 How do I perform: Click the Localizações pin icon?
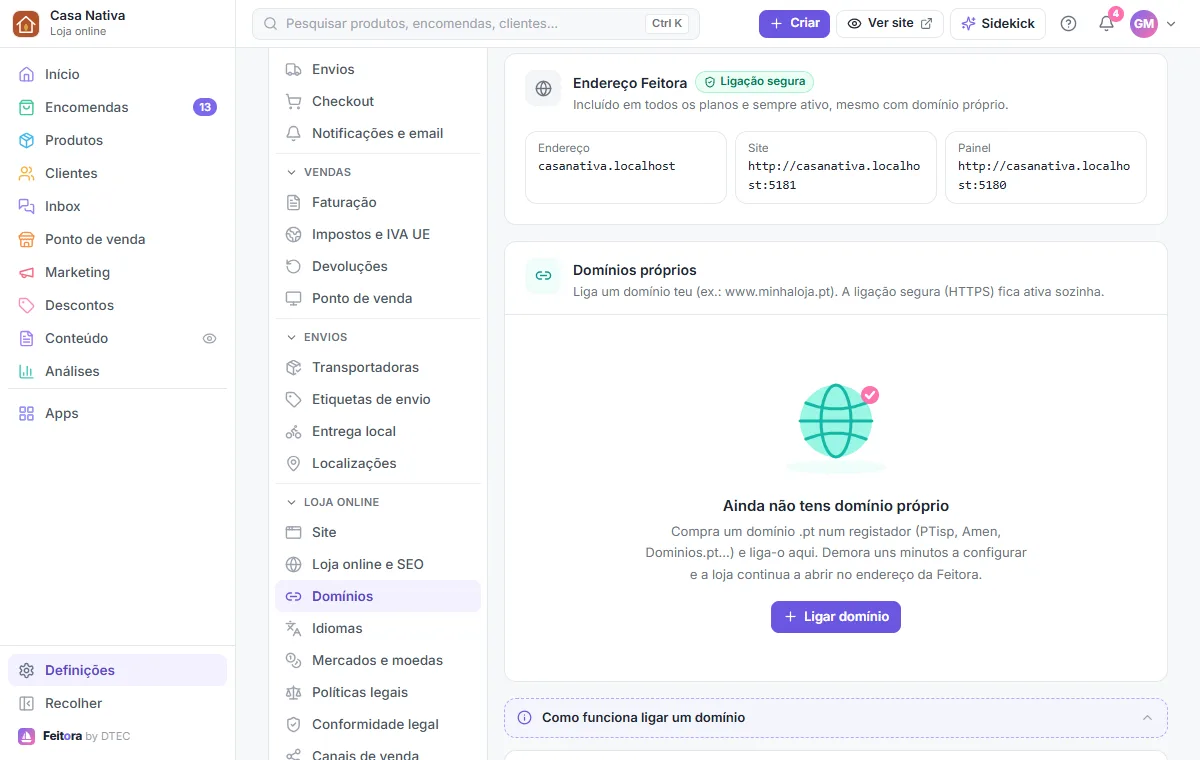[293, 463]
